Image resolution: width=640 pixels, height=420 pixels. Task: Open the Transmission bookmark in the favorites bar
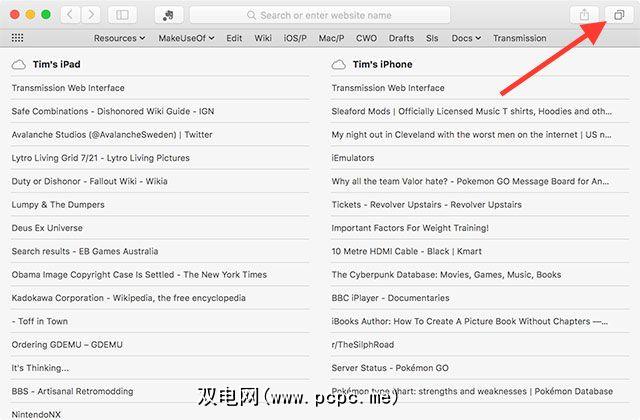(520, 38)
